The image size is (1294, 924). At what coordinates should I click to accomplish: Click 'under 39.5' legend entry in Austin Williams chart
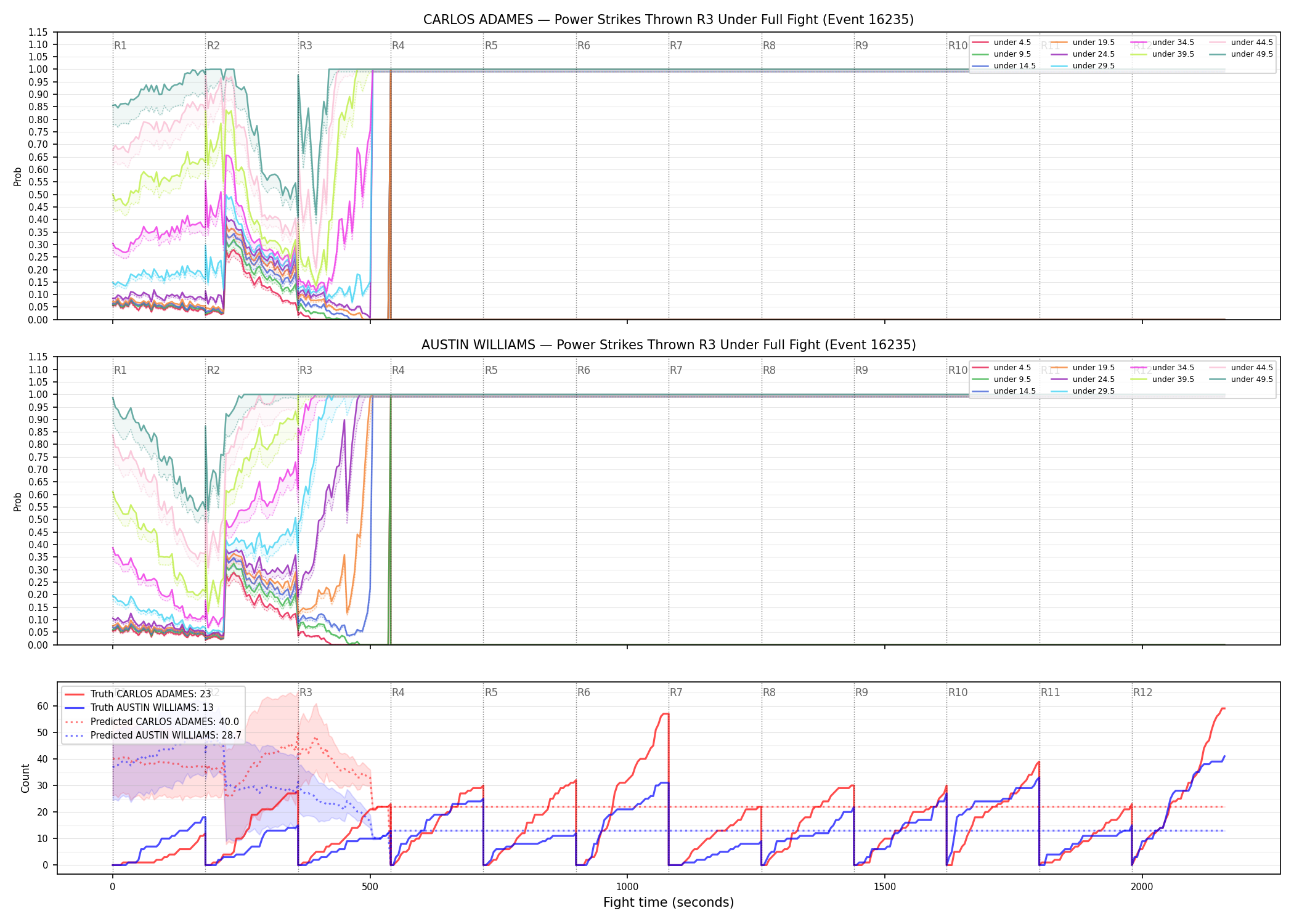point(1162,379)
